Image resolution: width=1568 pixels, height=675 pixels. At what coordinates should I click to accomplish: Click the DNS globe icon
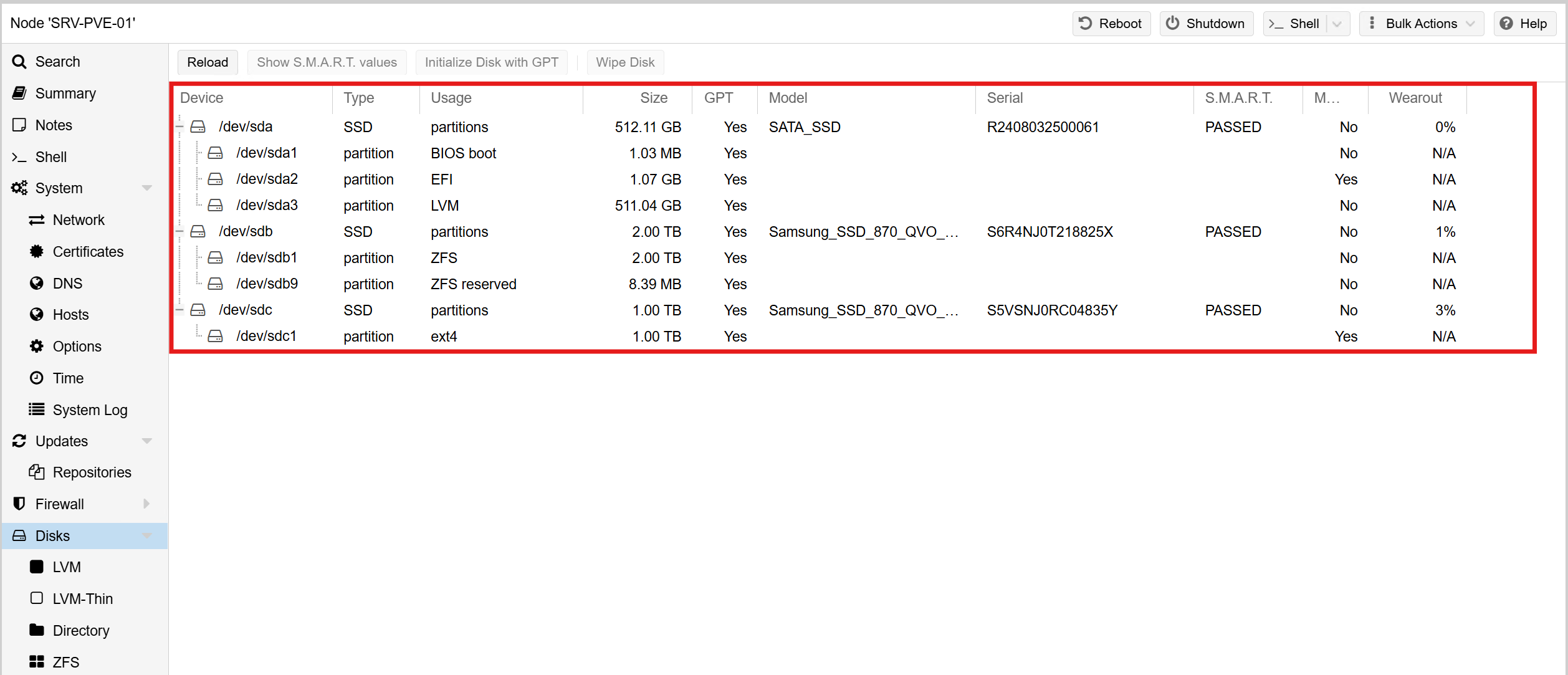click(37, 283)
